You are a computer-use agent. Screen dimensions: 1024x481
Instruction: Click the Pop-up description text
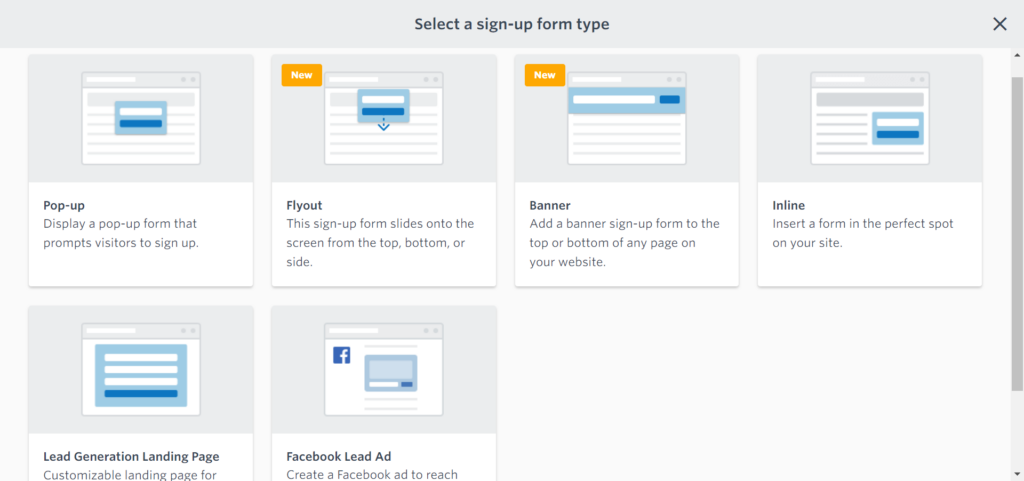[121, 234]
